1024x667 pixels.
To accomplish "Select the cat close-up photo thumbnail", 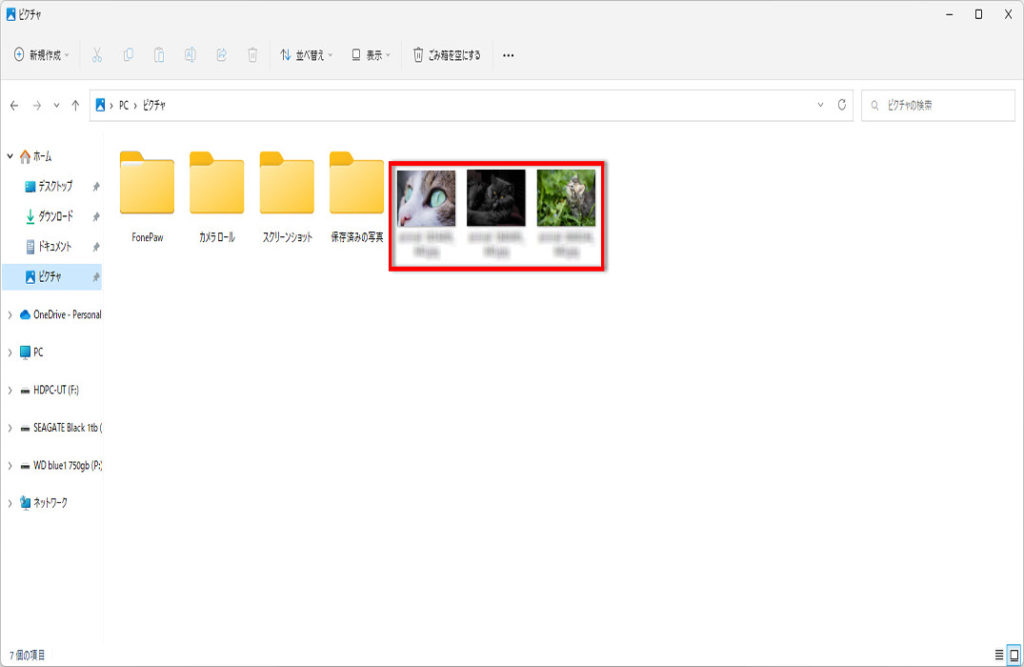I will (x=426, y=198).
